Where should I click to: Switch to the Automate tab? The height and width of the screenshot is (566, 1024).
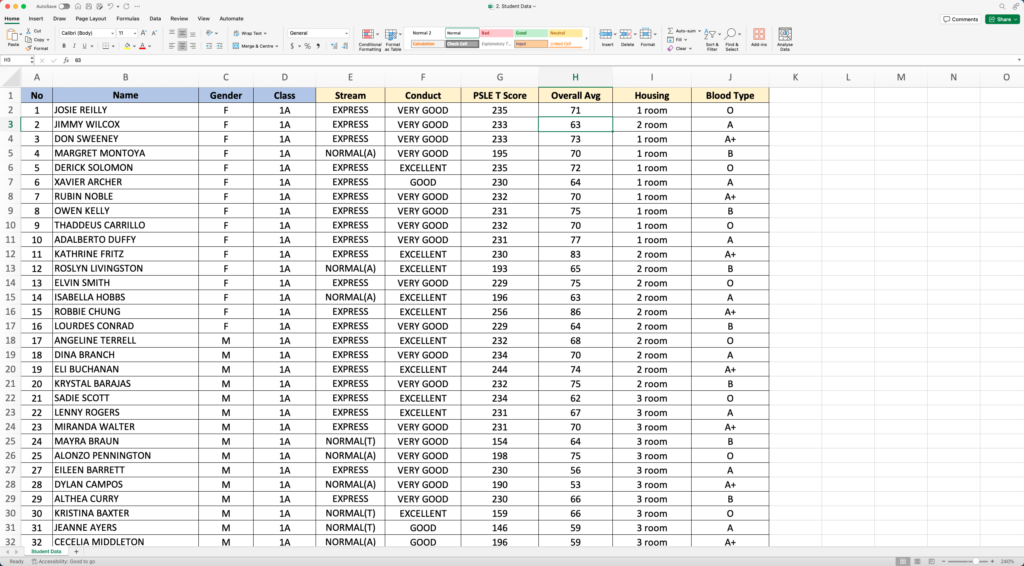click(x=231, y=19)
